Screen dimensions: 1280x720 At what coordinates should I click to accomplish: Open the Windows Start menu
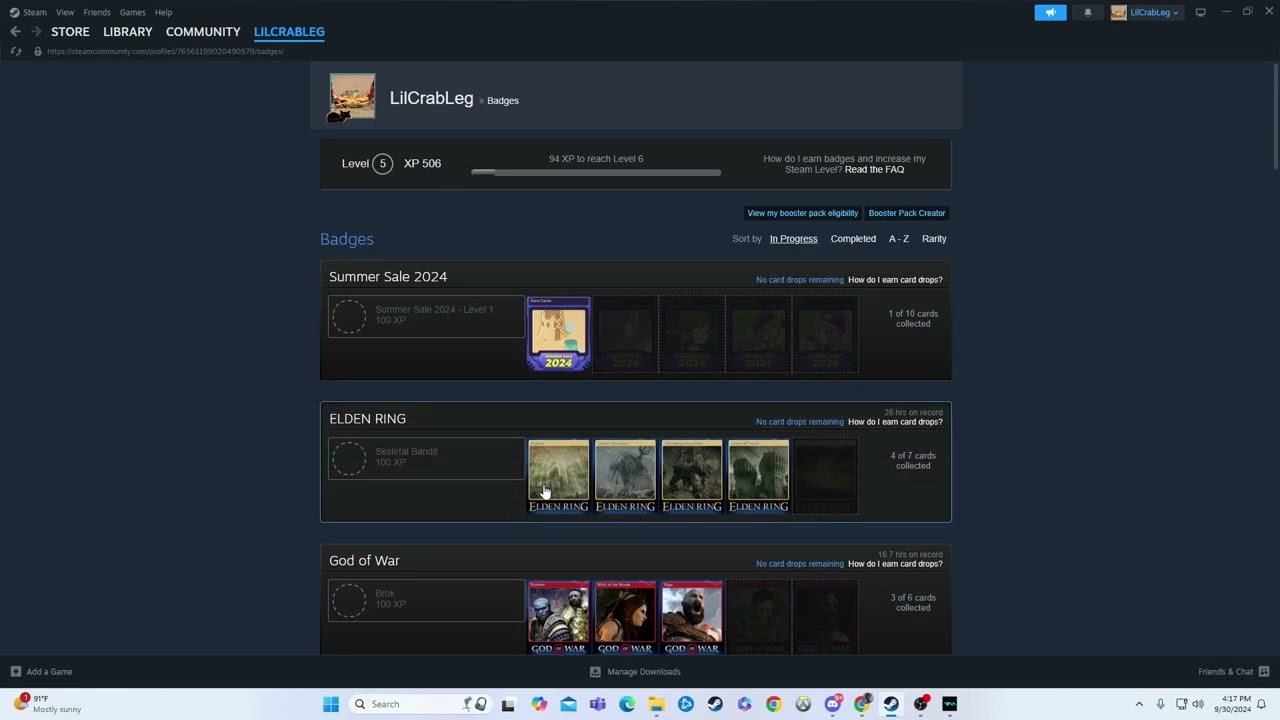pos(331,704)
